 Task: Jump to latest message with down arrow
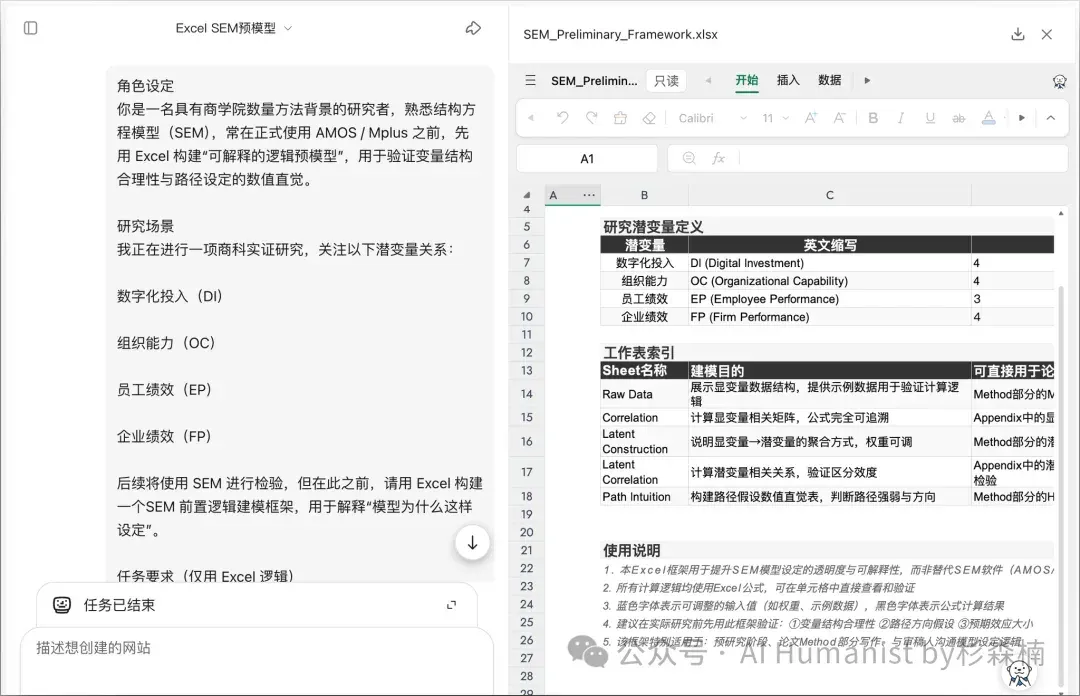(472, 543)
